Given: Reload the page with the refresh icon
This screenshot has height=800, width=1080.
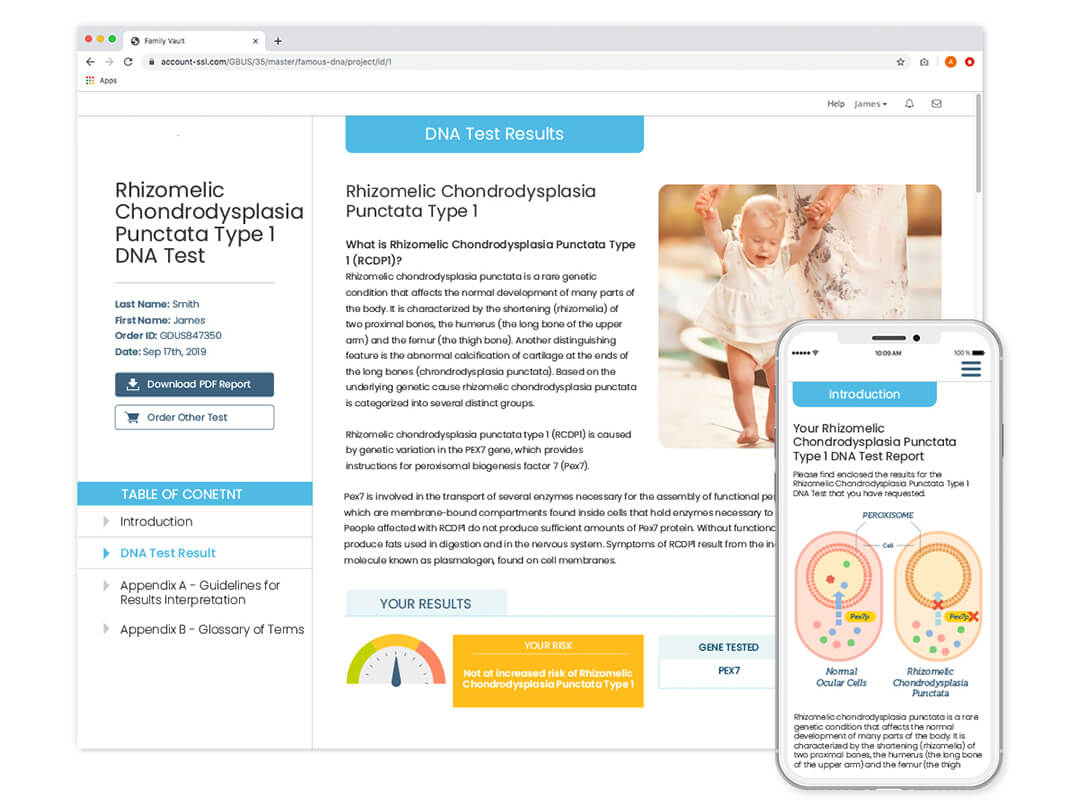Looking at the screenshot, I should [128, 61].
